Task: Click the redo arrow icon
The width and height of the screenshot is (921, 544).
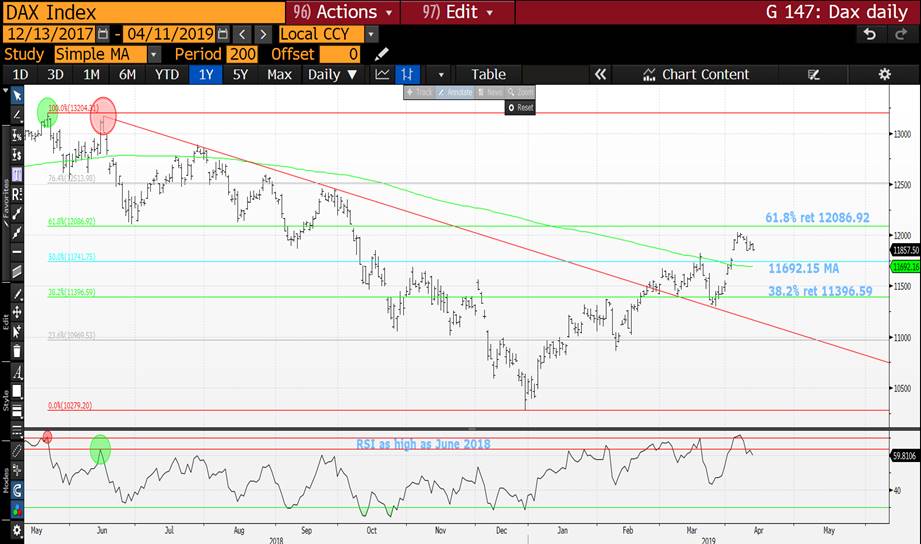Action: 901,34
